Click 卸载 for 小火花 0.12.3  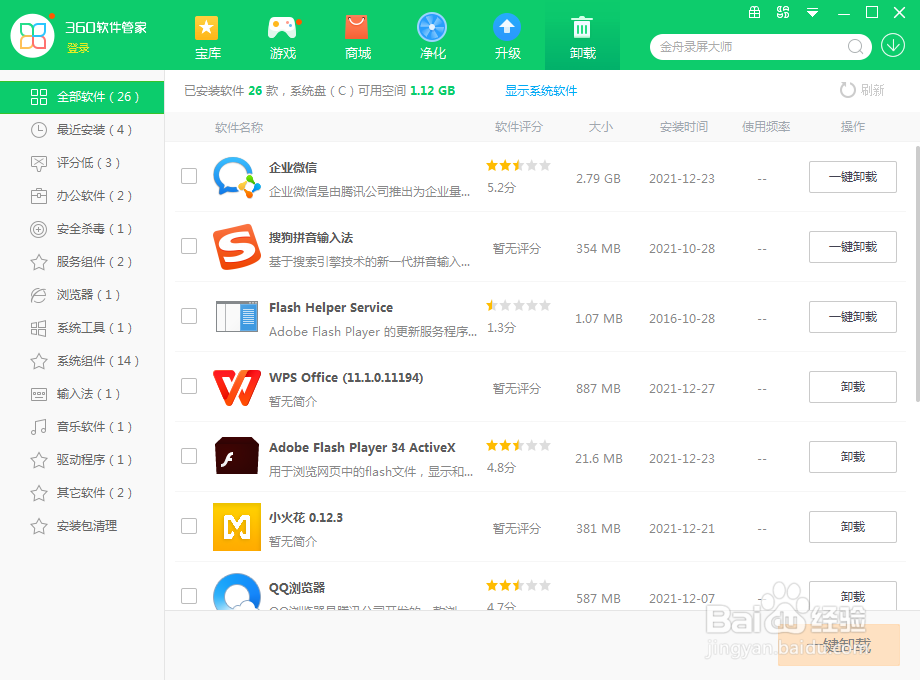point(853,527)
